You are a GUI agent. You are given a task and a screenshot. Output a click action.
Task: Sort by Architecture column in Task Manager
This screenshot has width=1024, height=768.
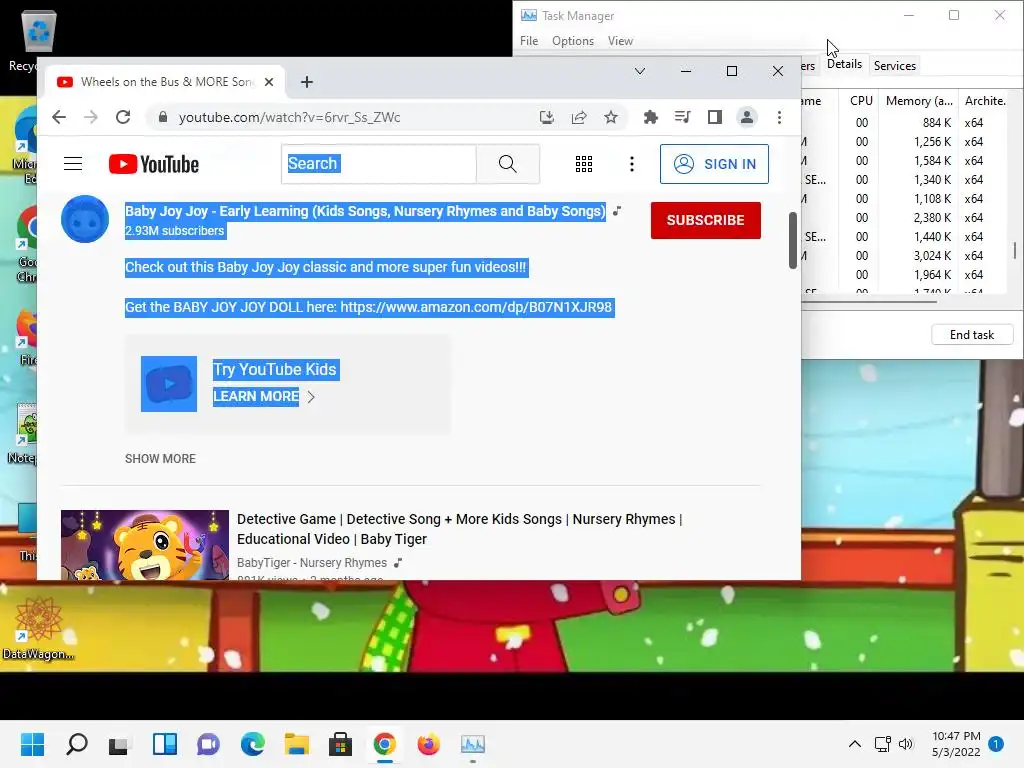click(986, 101)
